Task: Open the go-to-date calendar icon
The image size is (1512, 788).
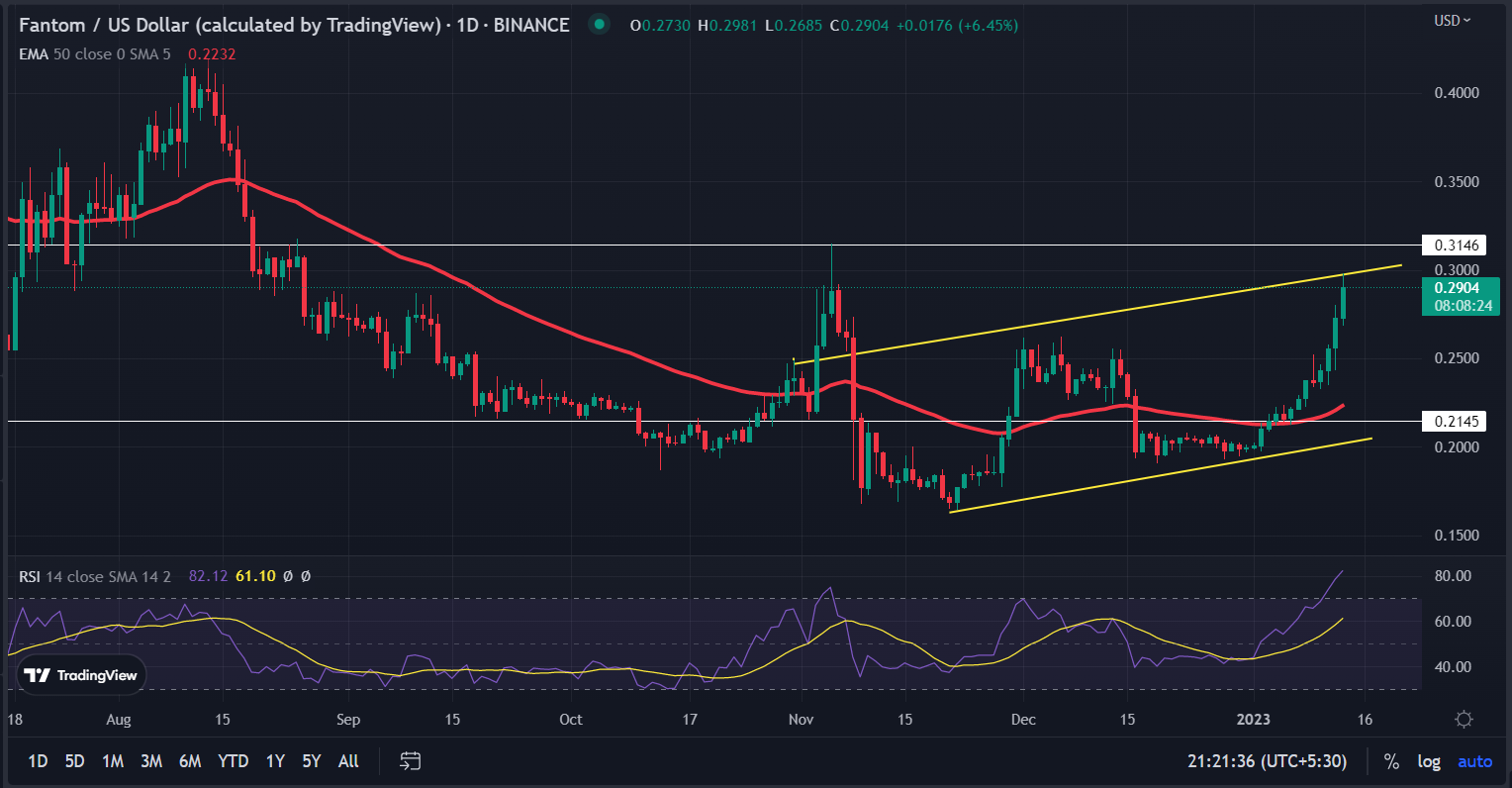Action: click(411, 761)
